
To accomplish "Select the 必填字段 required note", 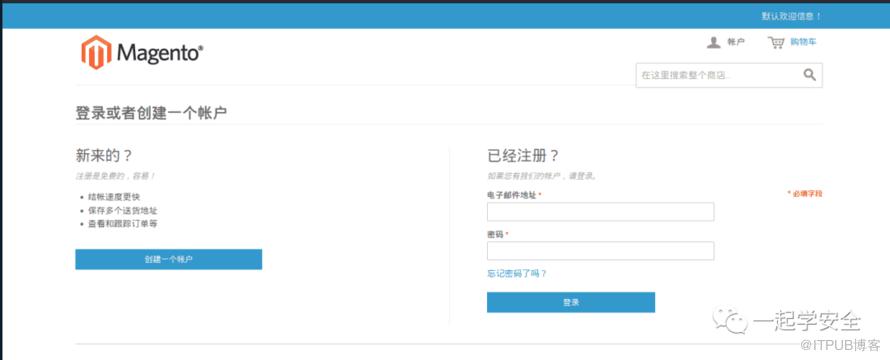I will coord(805,194).
